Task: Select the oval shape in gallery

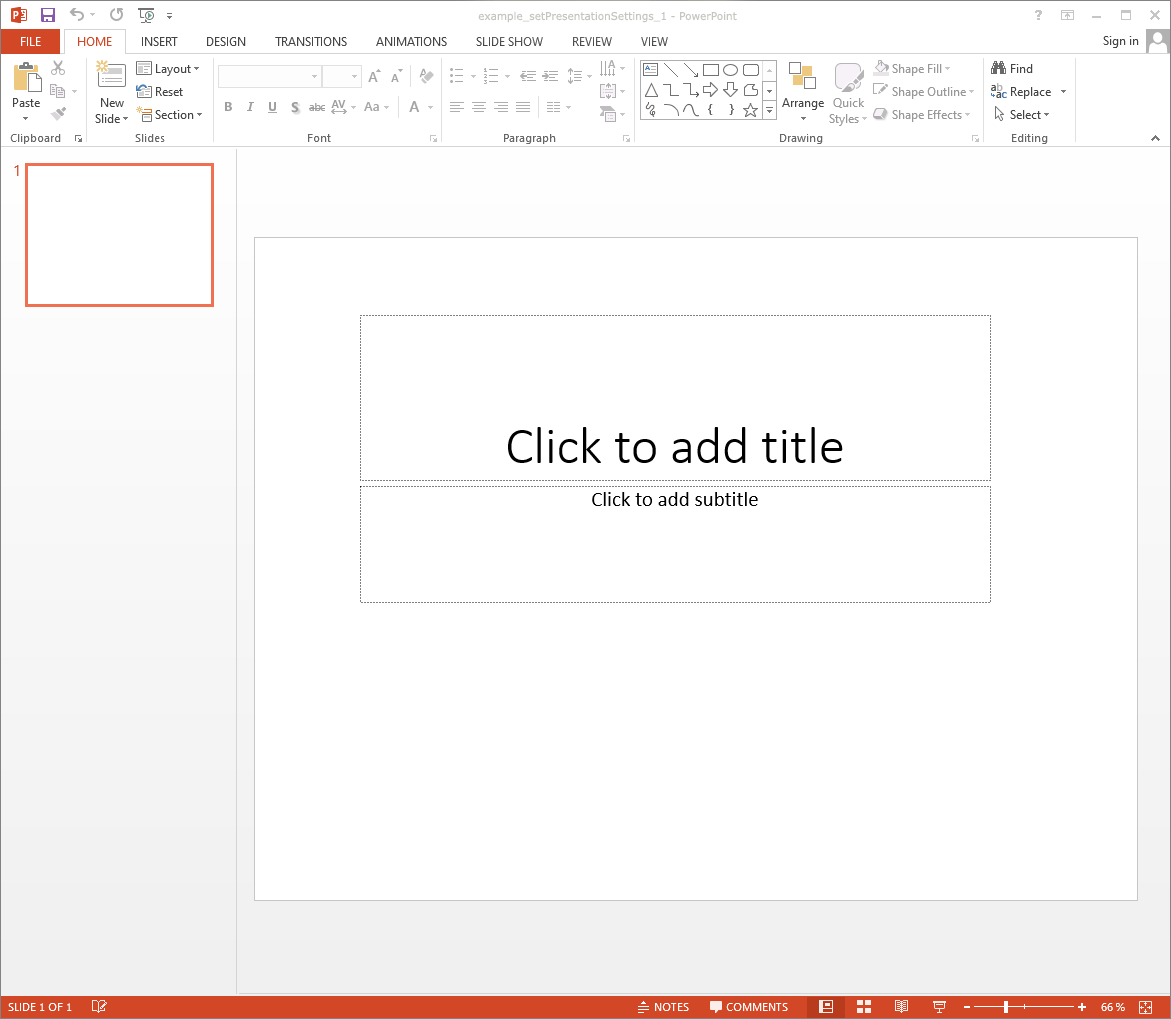Action: pyautogui.click(x=731, y=69)
